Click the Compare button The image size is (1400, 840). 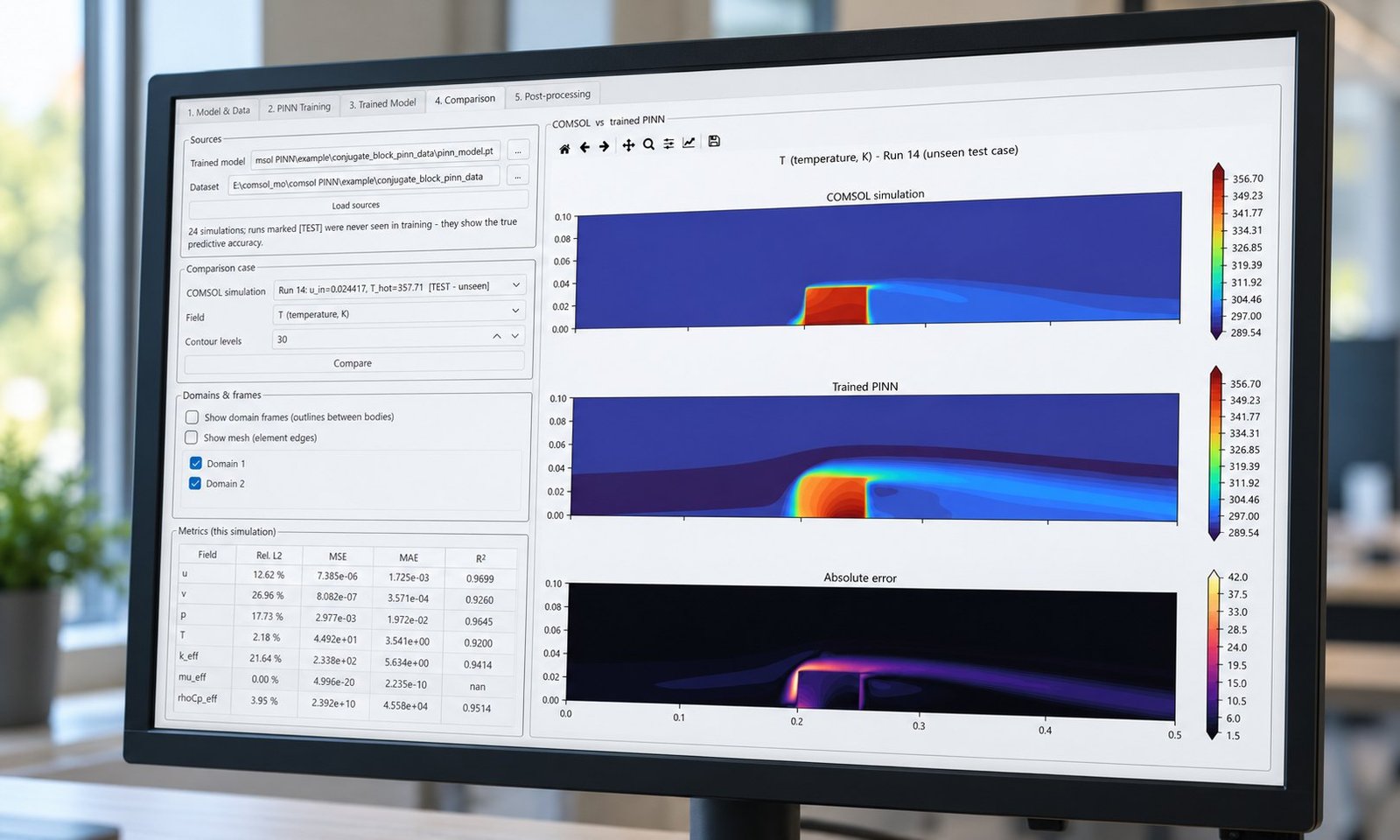click(353, 363)
